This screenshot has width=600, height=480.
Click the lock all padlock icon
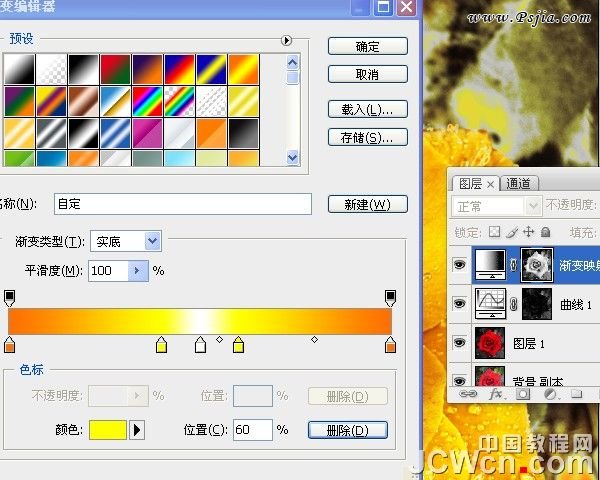pyautogui.click(x=545, y=232)
